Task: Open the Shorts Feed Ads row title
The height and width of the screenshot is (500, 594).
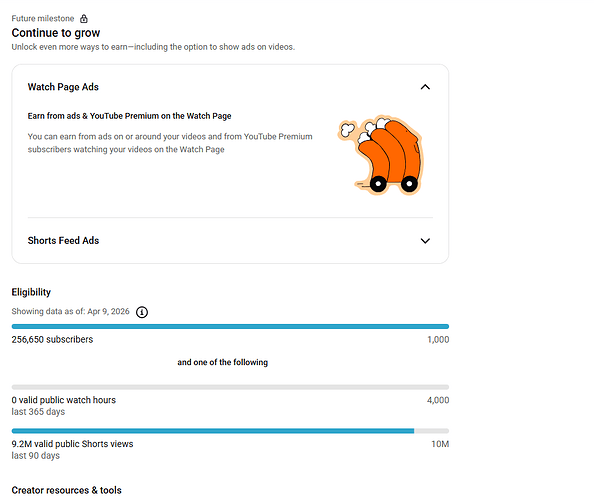Action: (x=63, y=241)
